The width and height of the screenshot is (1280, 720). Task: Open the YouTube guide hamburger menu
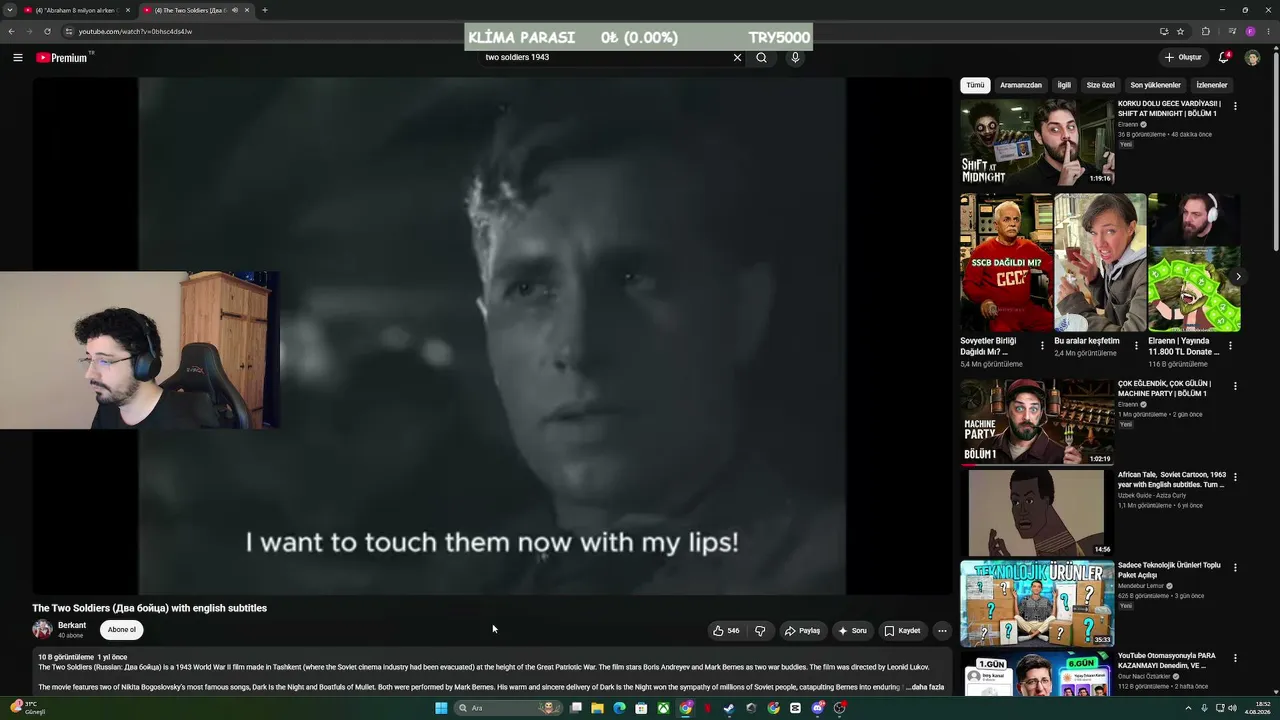coord(18,58)
